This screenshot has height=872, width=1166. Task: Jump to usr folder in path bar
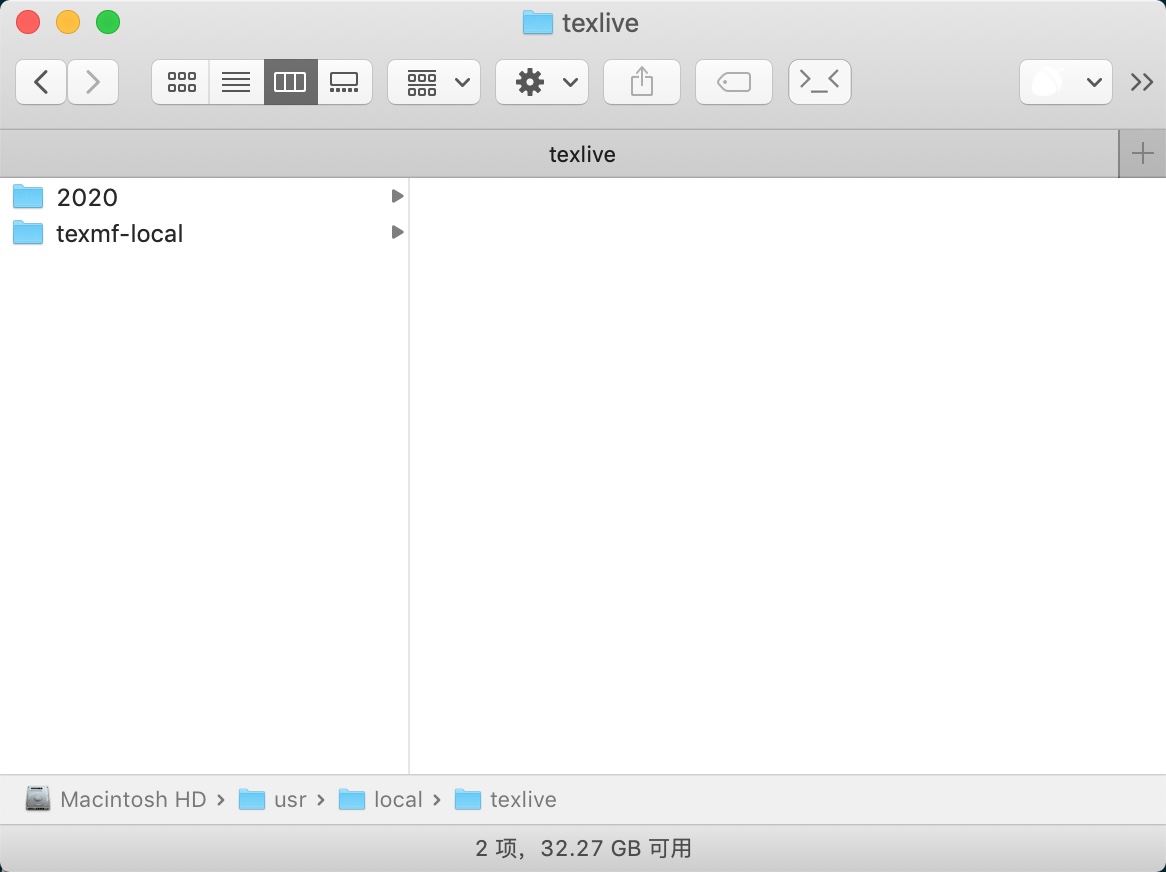click(290, 799)
